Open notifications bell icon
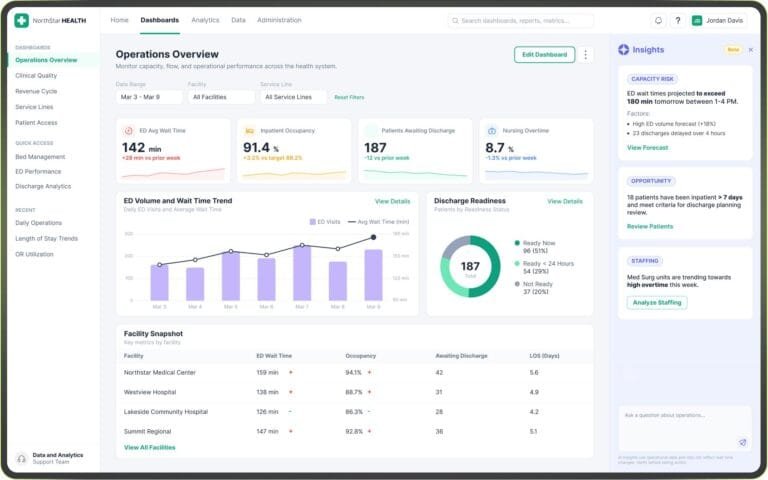The width and height of the screenshot is (768, 480). click(658, 21)
